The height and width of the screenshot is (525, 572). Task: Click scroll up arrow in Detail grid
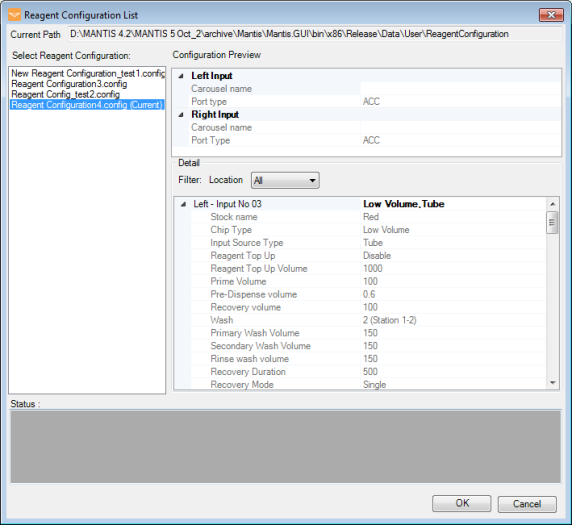(552, 204)
